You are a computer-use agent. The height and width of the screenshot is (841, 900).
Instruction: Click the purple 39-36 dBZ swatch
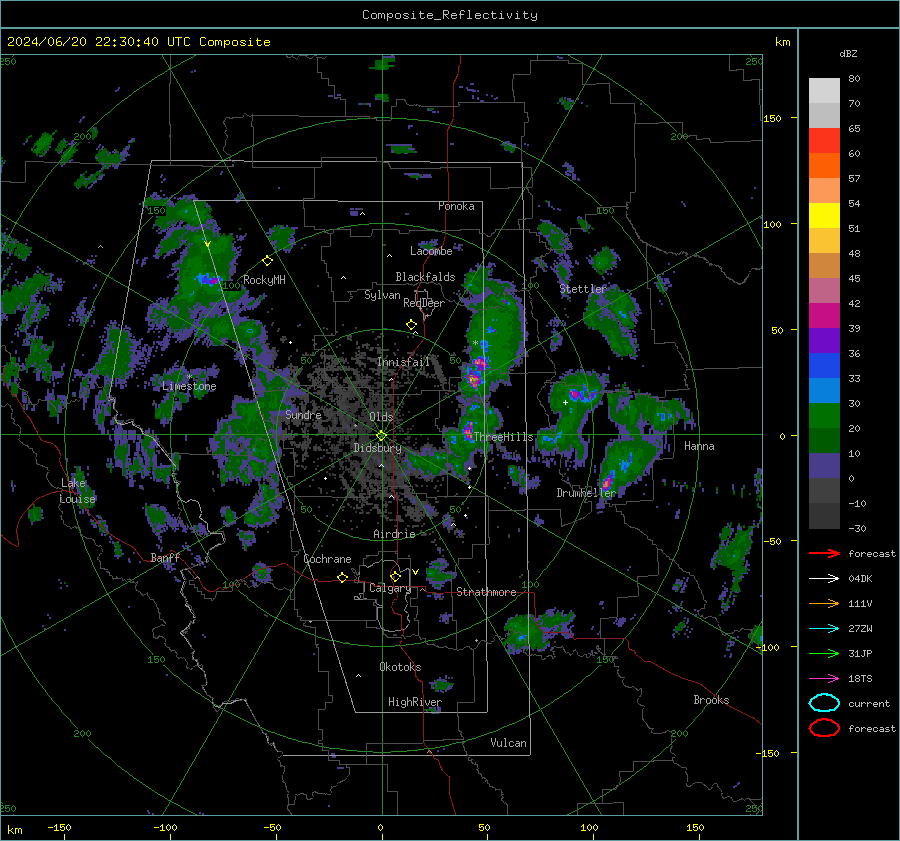tap(824, 341)
